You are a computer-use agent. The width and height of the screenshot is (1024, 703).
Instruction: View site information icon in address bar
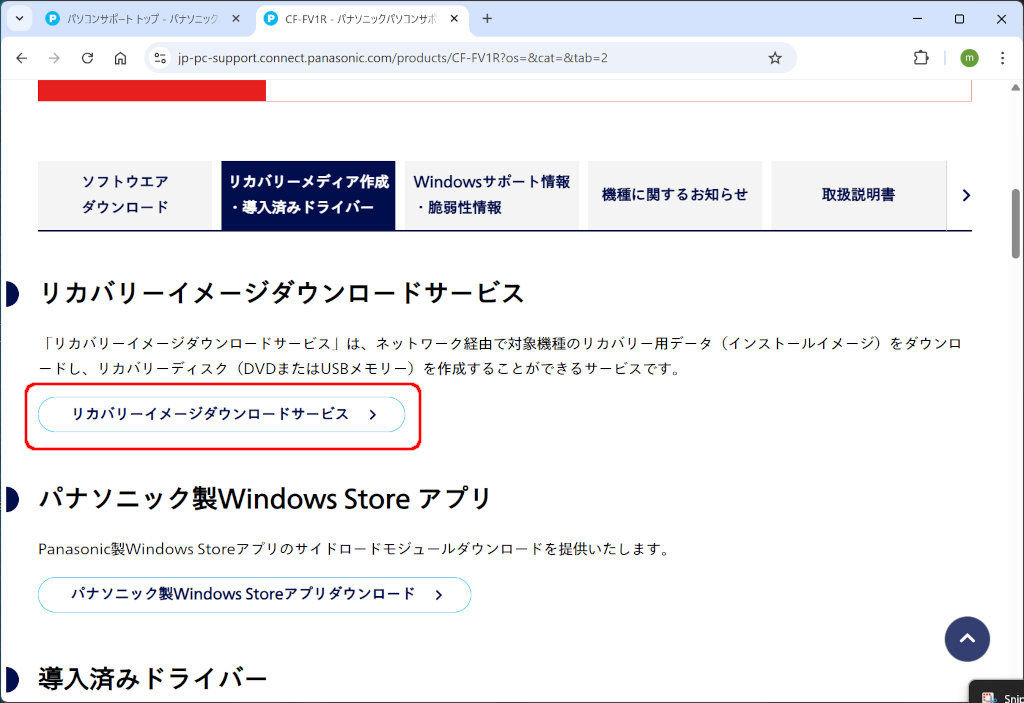tap(160, 58)
